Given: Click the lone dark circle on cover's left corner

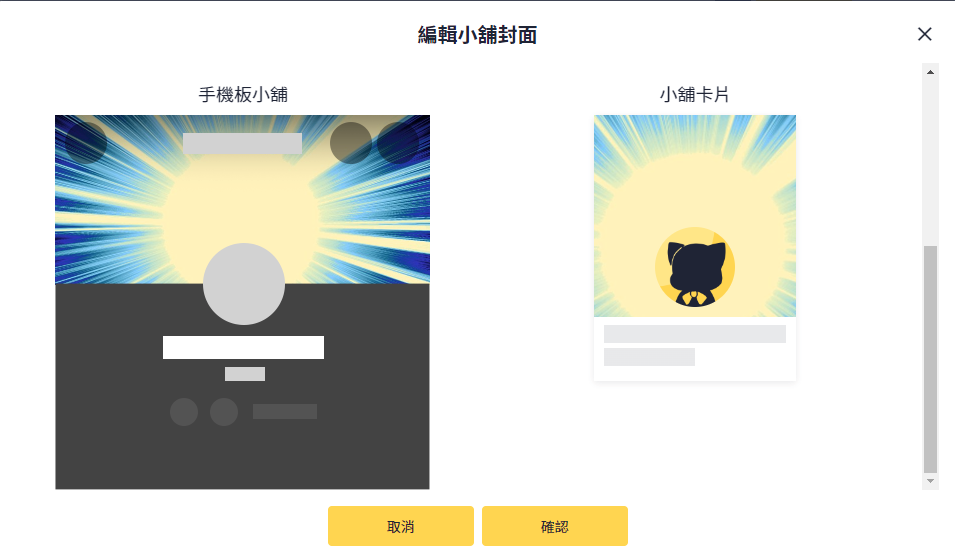Looking at the screenshot, I should (x=86, y=143).
